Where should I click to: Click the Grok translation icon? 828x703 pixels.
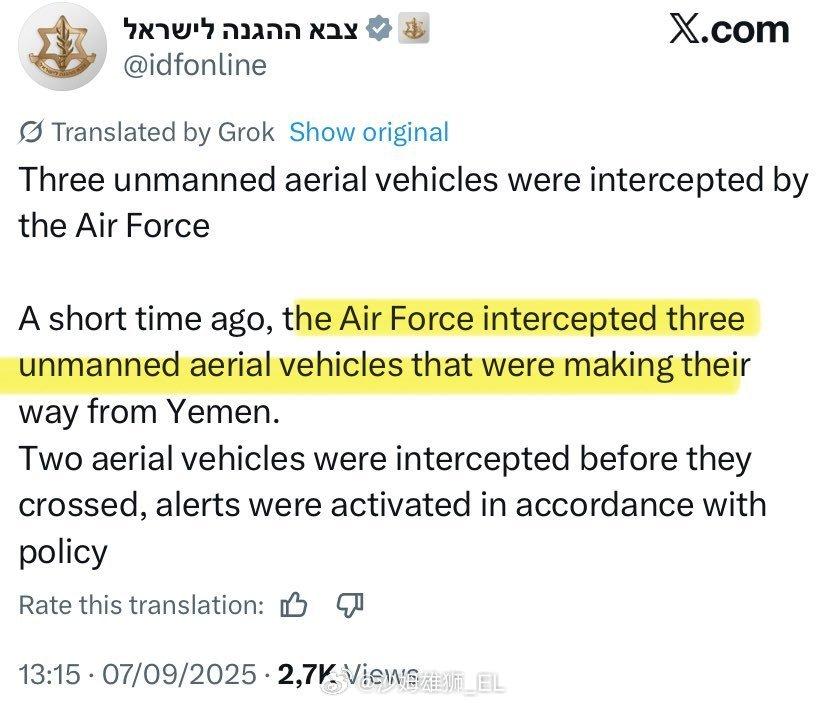[x=31, y=132]
